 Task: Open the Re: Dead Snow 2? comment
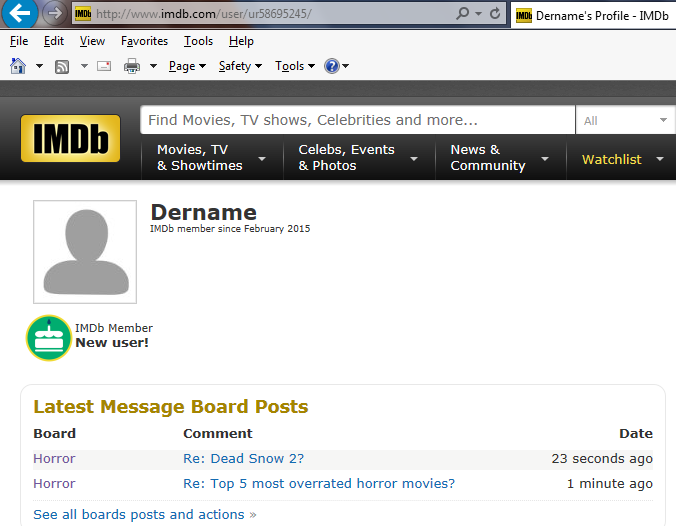coord(244,458)
